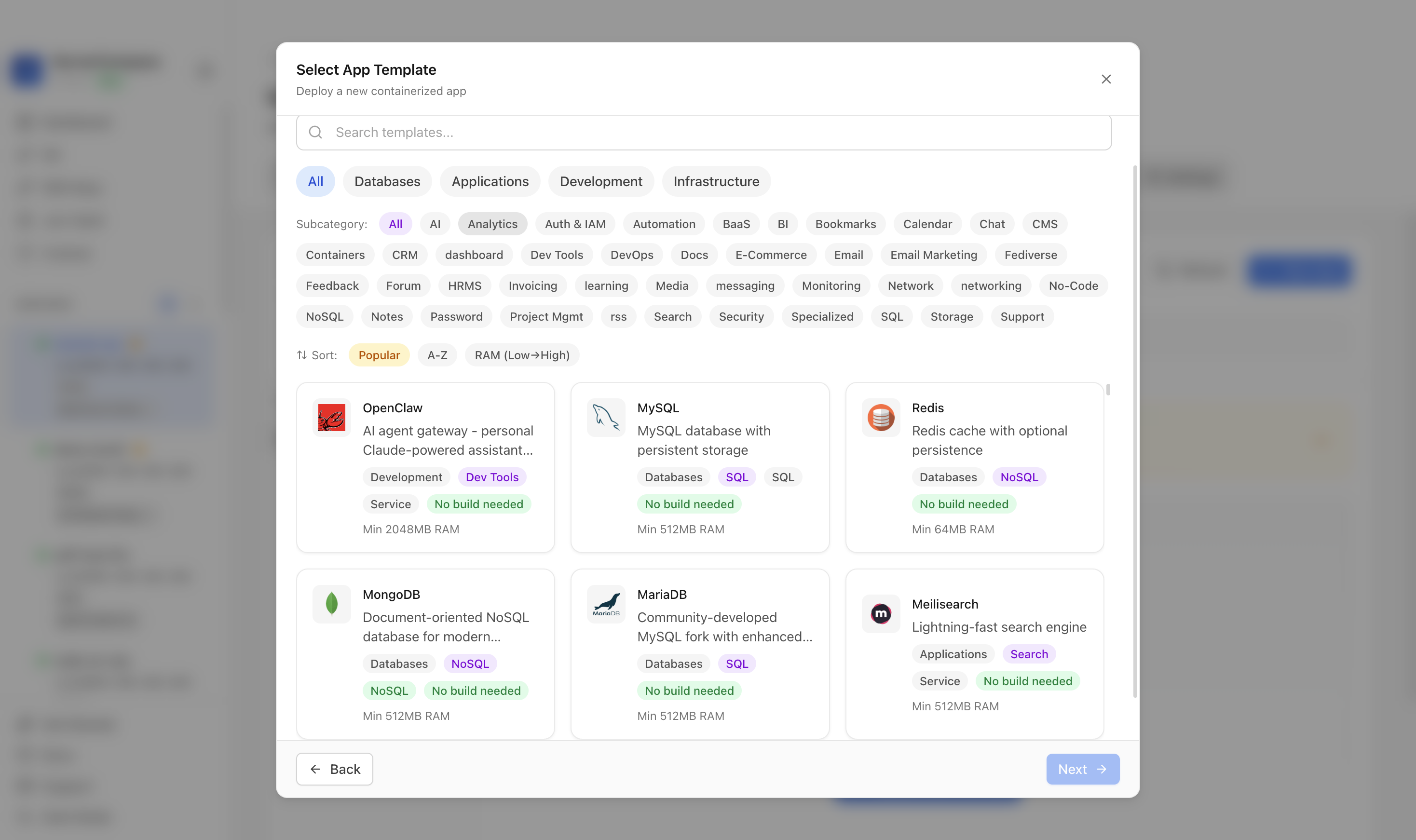Proceed with the Next button
The width and height of the screenshot is (1416, 840).
click(x=1082, y=769)
